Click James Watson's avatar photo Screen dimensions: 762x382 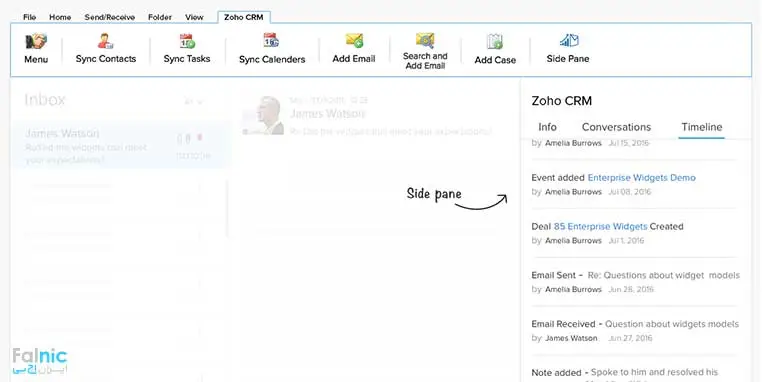(263, 115)
